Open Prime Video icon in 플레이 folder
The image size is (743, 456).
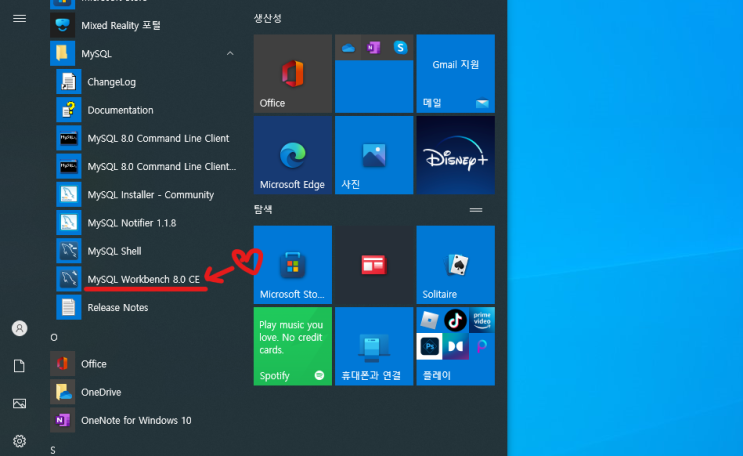coord(482,320)
